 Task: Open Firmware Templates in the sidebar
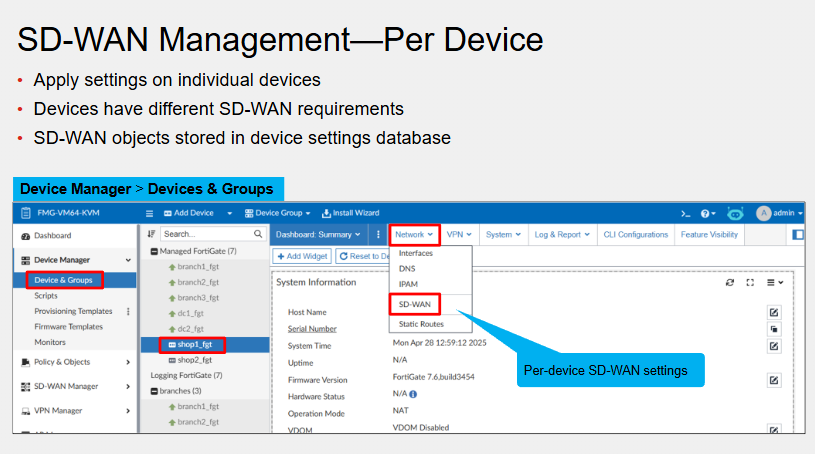point(69,327)
